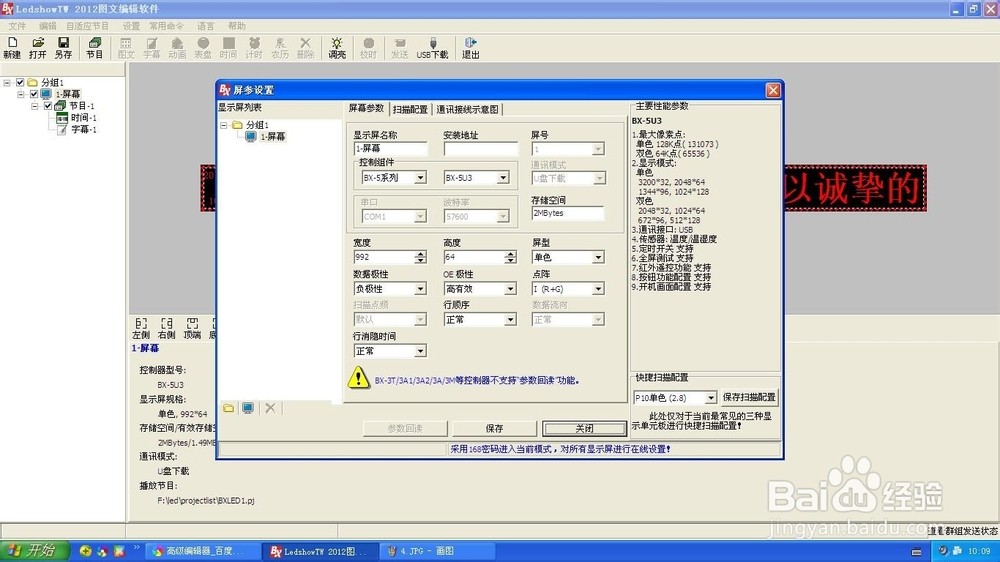The image size is (1000, 562).
Task: Click add-screen monitor icon below screen list
Action: [248, 408]
